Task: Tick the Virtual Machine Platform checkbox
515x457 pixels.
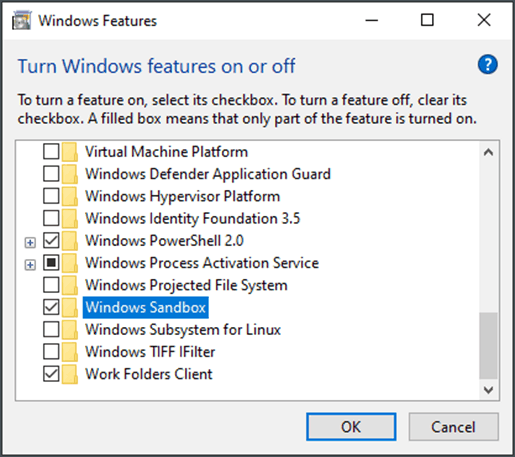Action: click(x=51, y=151)
